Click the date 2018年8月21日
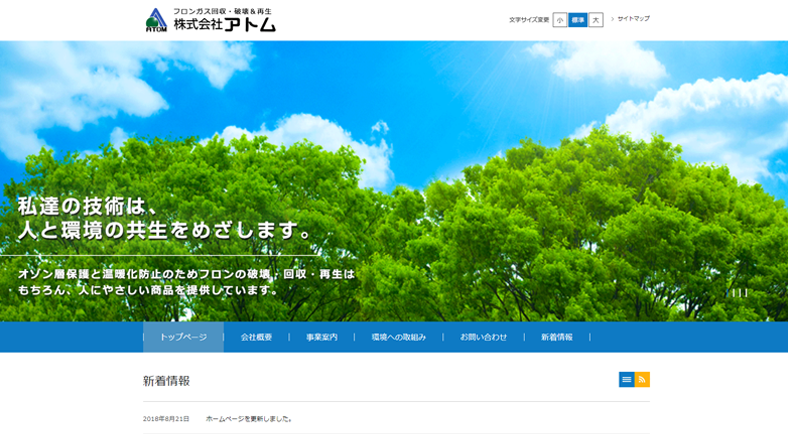 pyautogui.click(x=166, y=419)
